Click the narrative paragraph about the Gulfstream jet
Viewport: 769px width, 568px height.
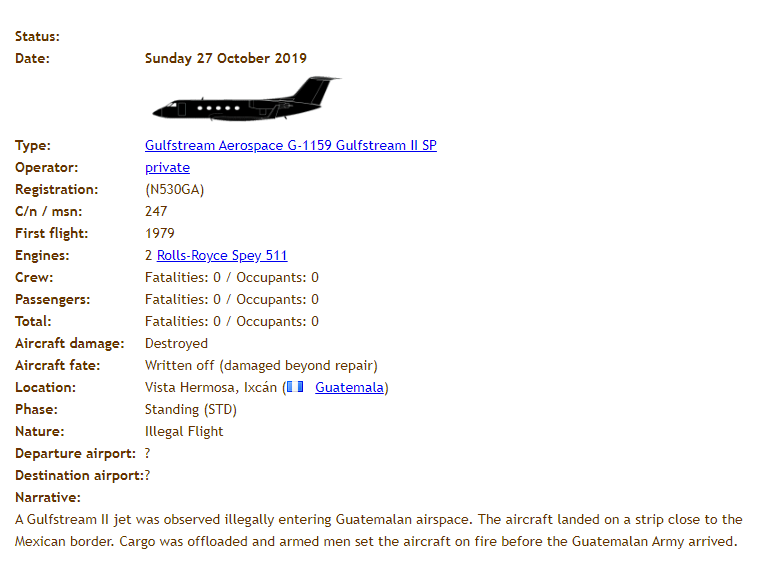(379, 530)
